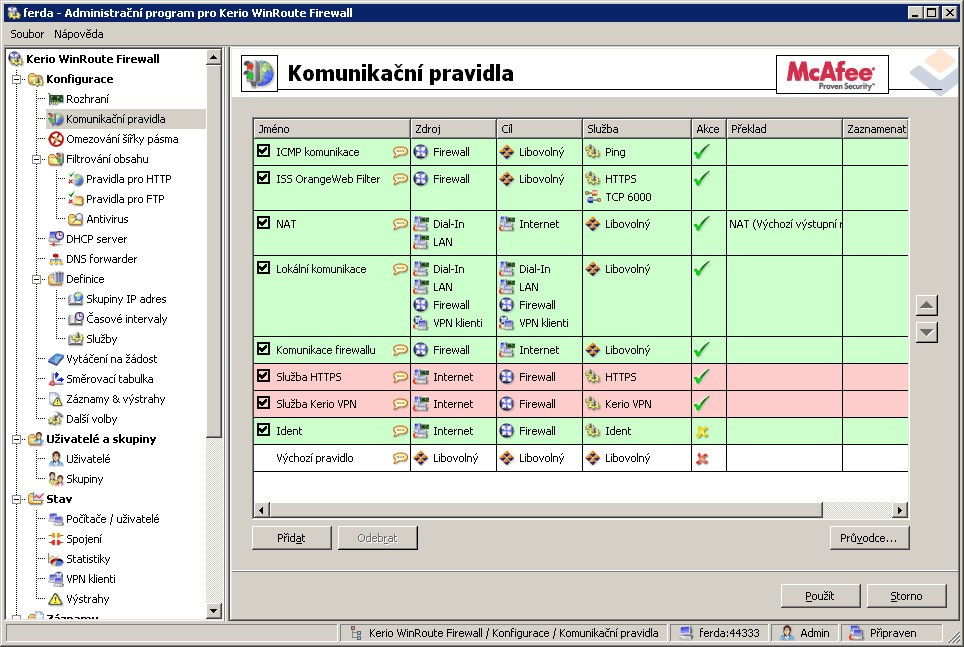Collapse the Uživatelé a skupiny node
Screen dimensions: 964x647
coord(17,439)
